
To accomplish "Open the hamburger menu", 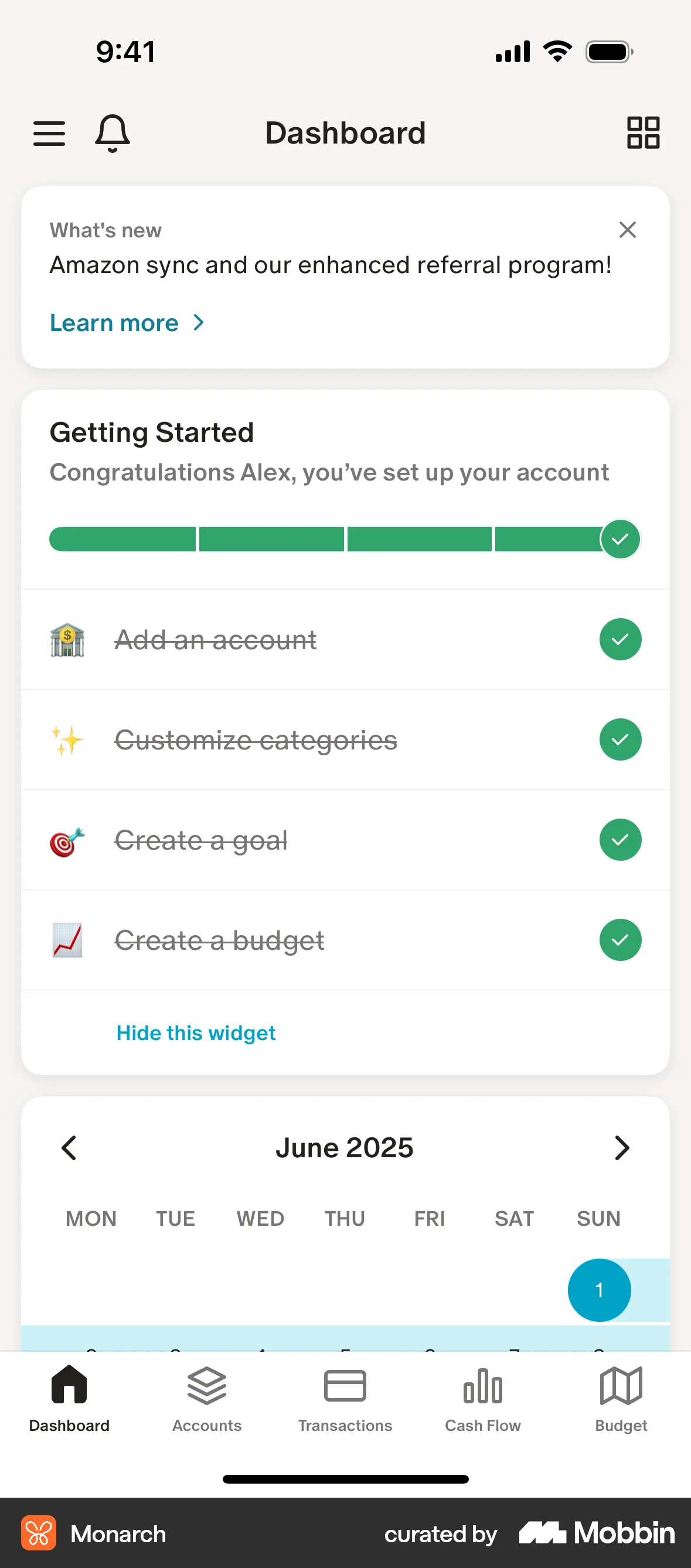I will pos(49,134).
